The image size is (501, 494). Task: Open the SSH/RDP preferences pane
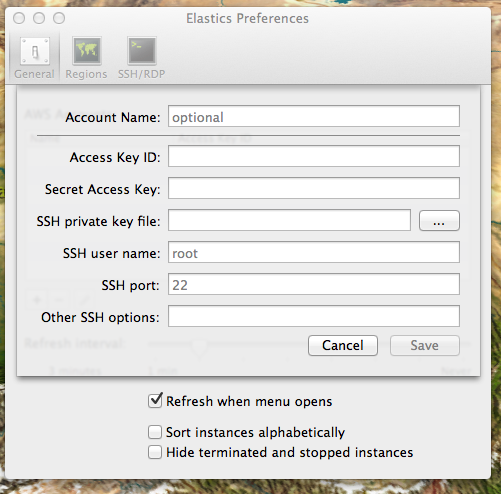(141, 58)
